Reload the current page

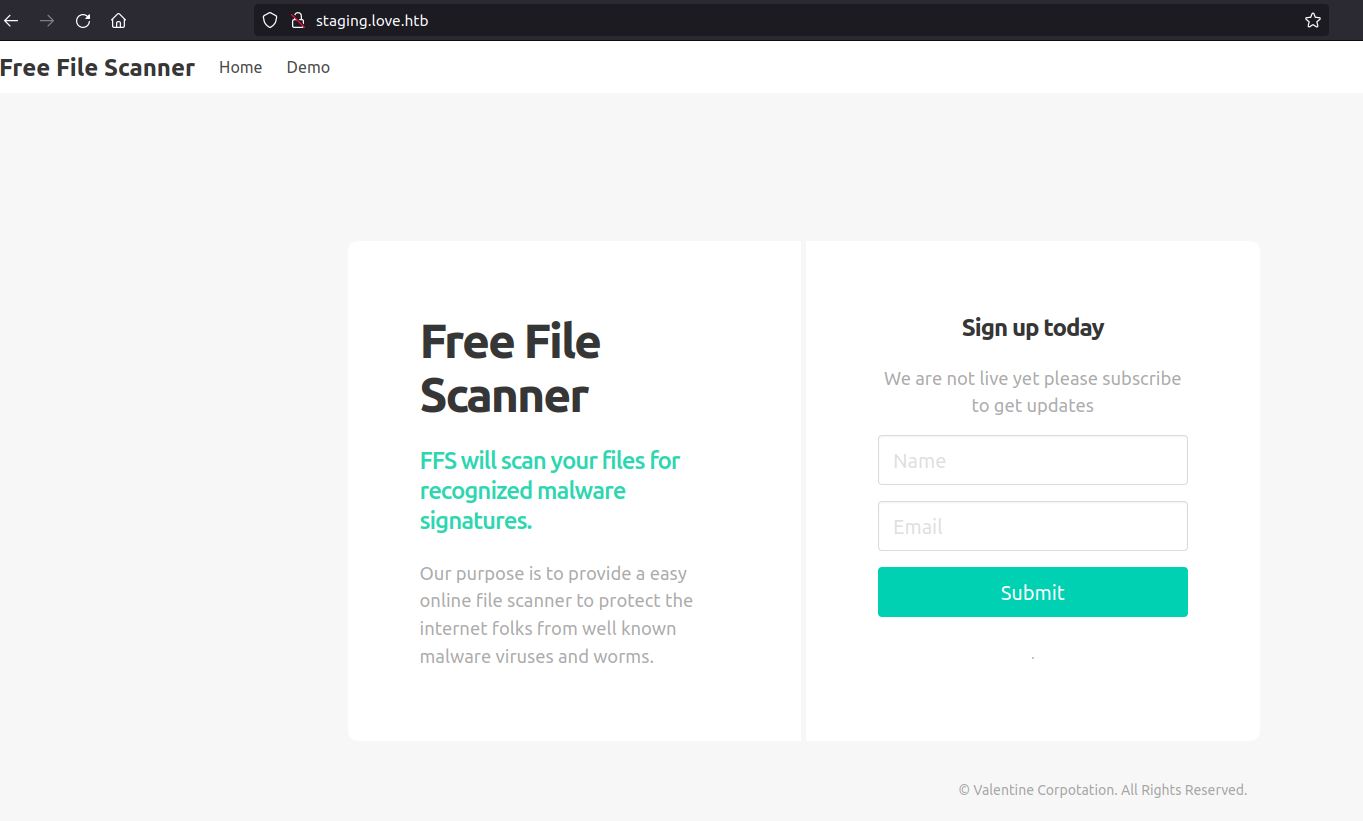coord(83,20)
